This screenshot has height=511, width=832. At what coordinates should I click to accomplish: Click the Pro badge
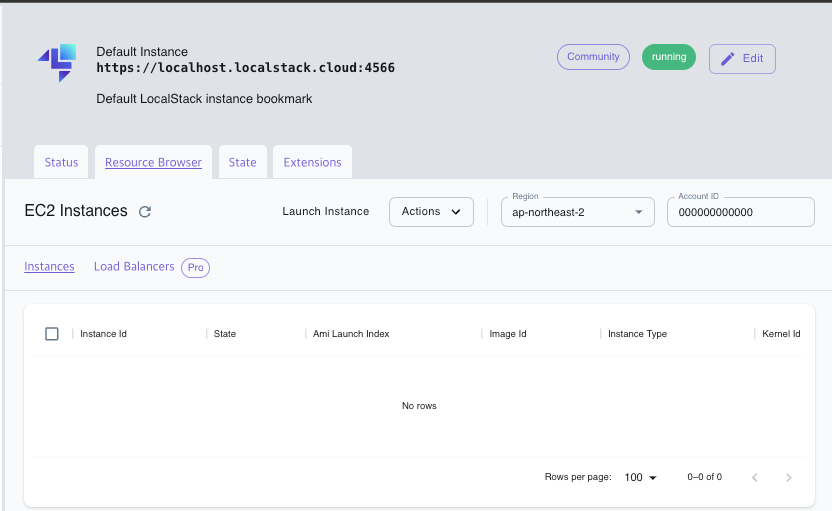pyautogui.click(x=195, y=267)
